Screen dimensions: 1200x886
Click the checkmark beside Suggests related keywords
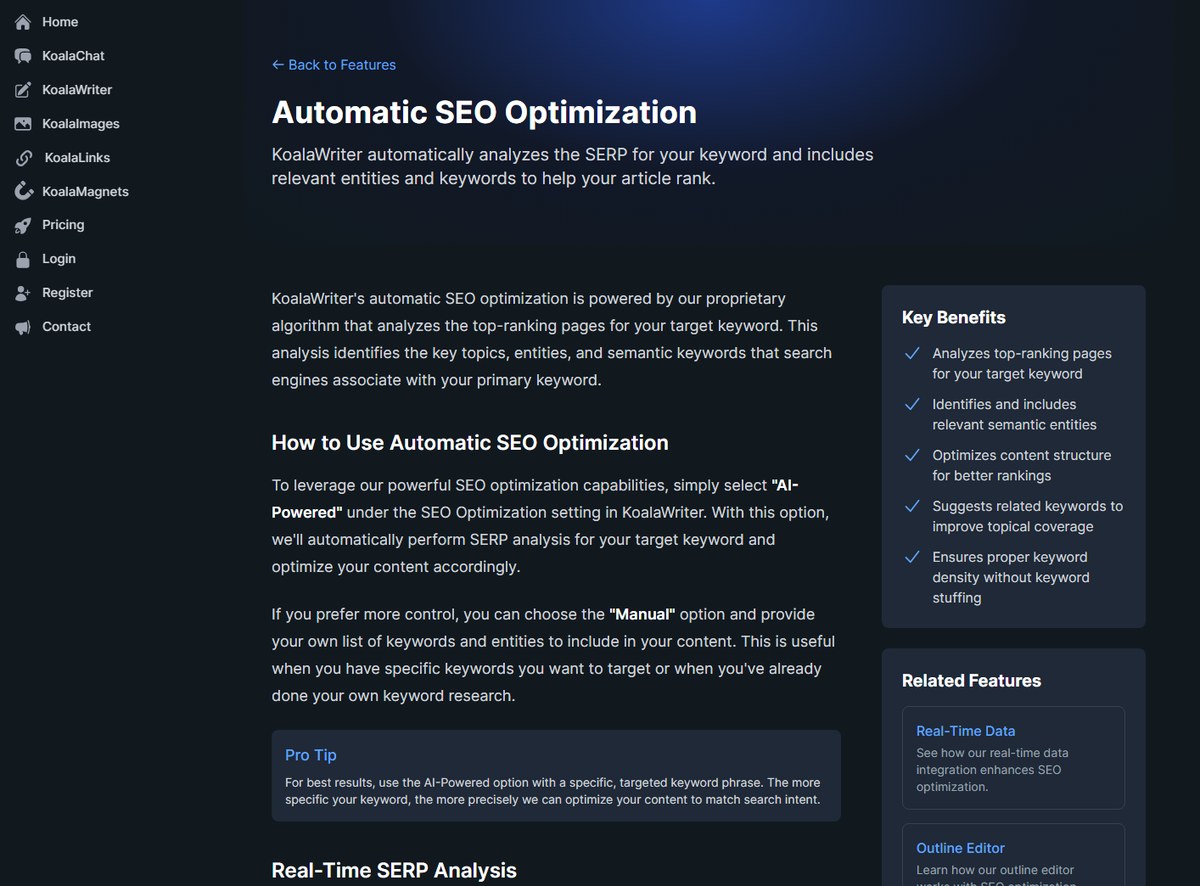[x=912, y=506]
